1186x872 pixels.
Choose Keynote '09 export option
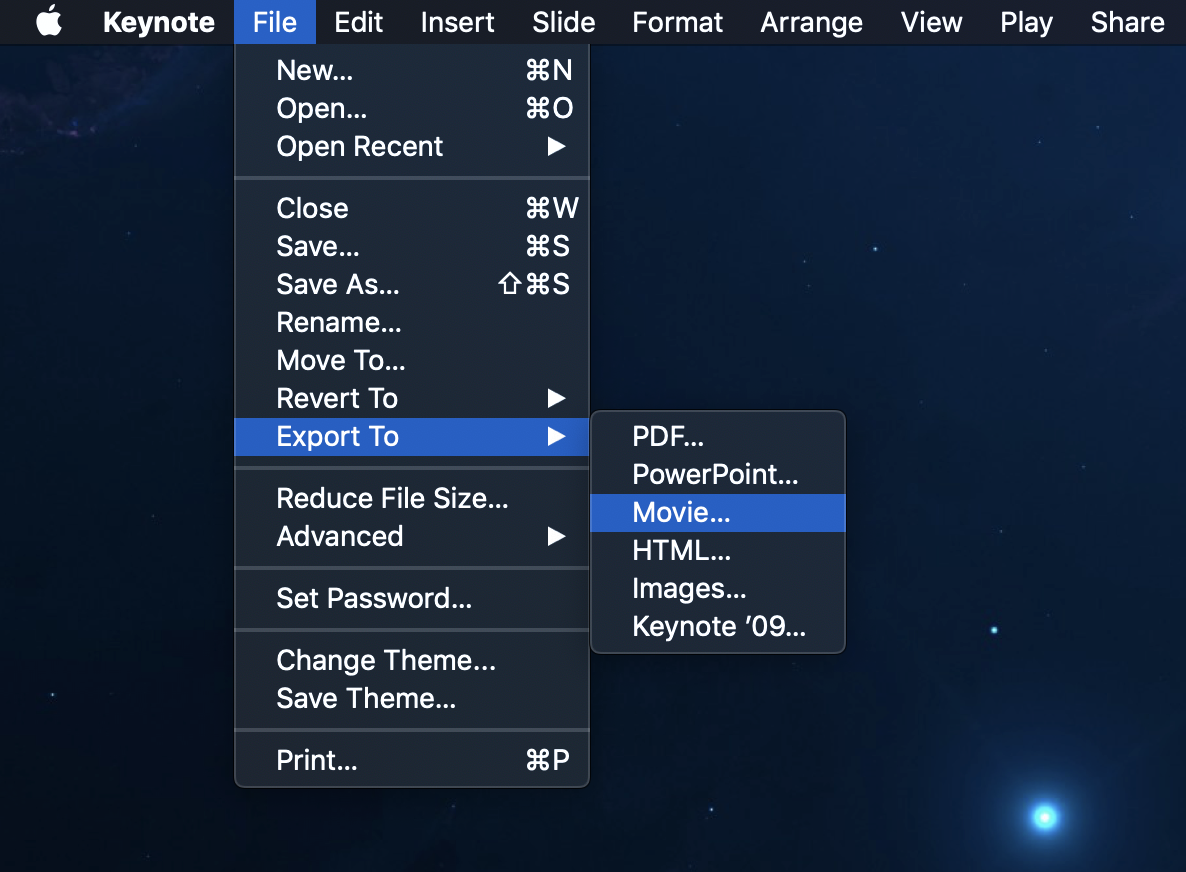(x=718, y=627)
